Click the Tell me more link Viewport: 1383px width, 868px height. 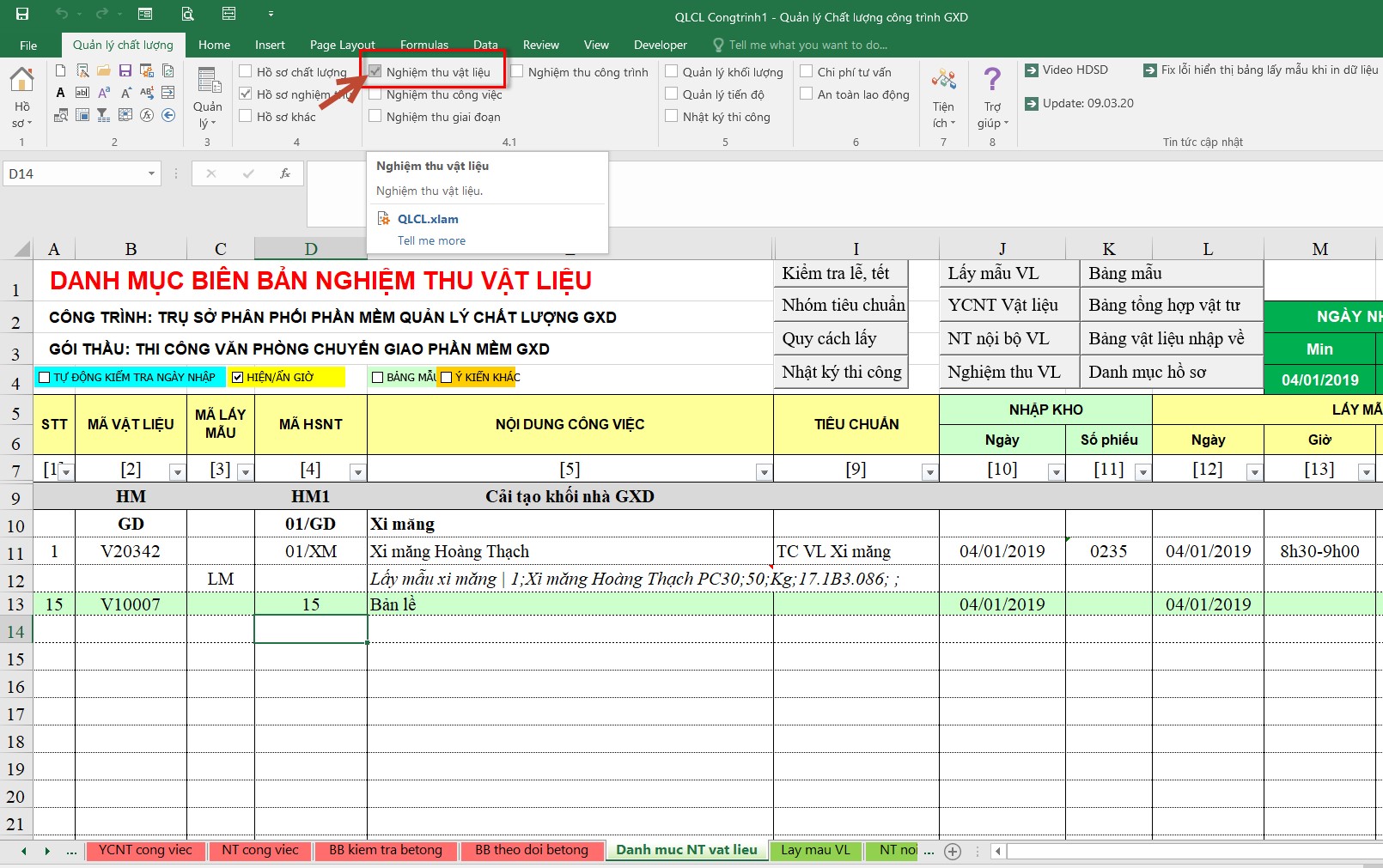pyautogui.click(x=431, y=240)
